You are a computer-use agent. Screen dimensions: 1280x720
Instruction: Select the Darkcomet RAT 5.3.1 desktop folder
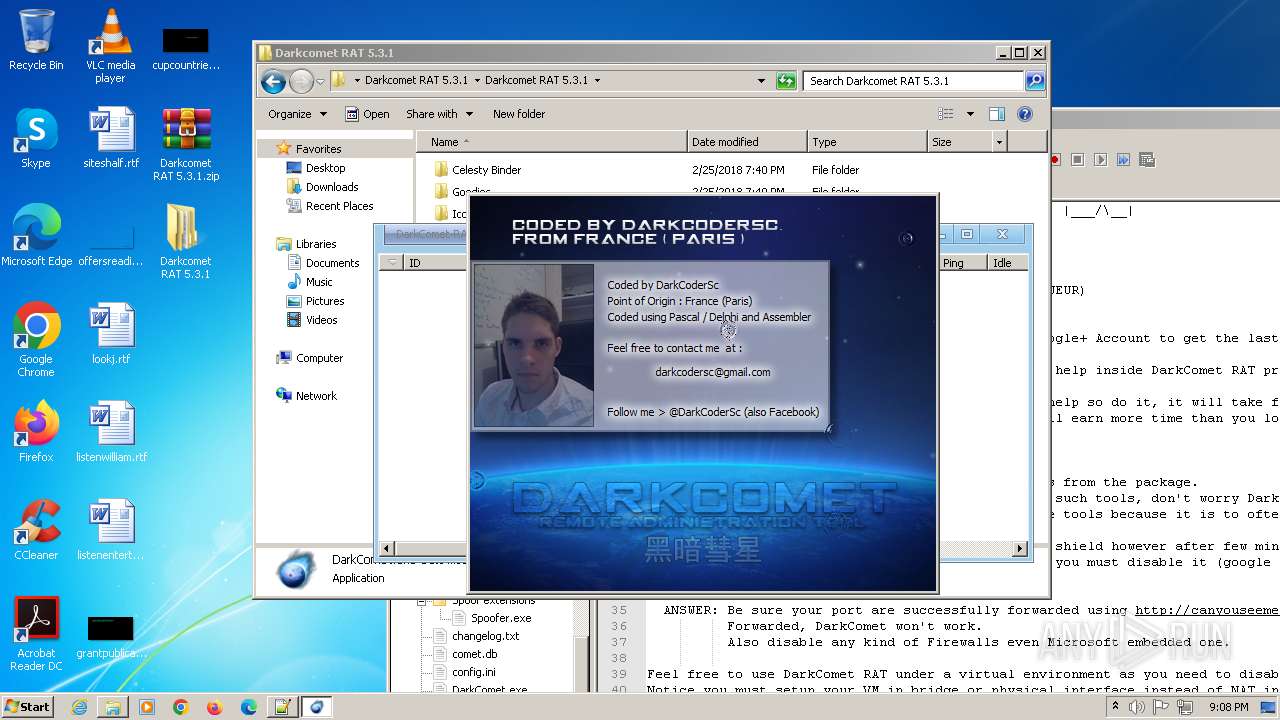click(186, 242)
